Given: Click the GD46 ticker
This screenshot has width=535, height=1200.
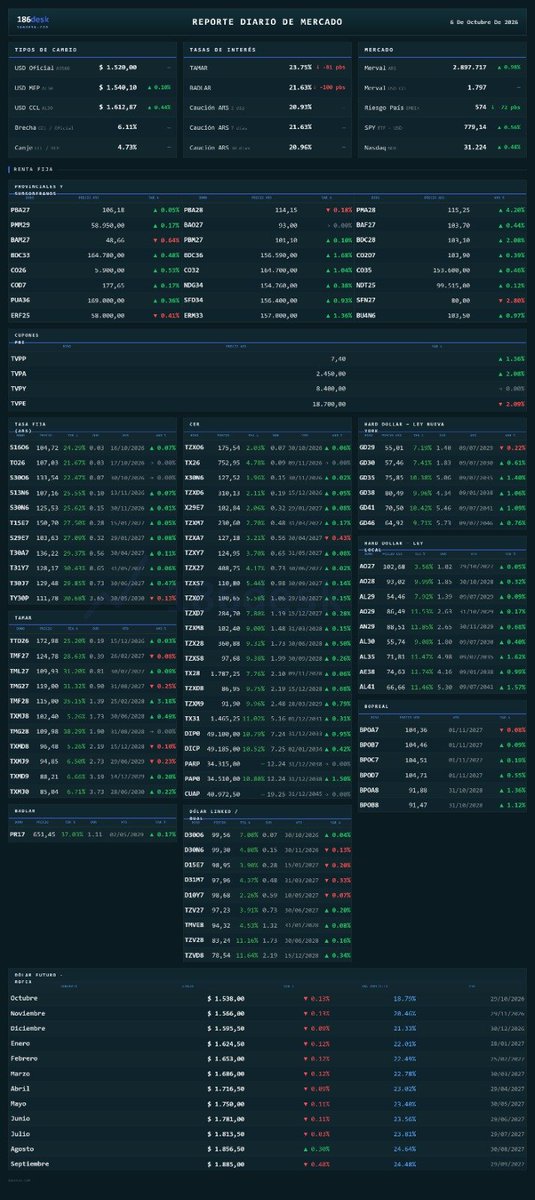Looking at the screenshot, I should pyautogui.click(x=366, y=523).
